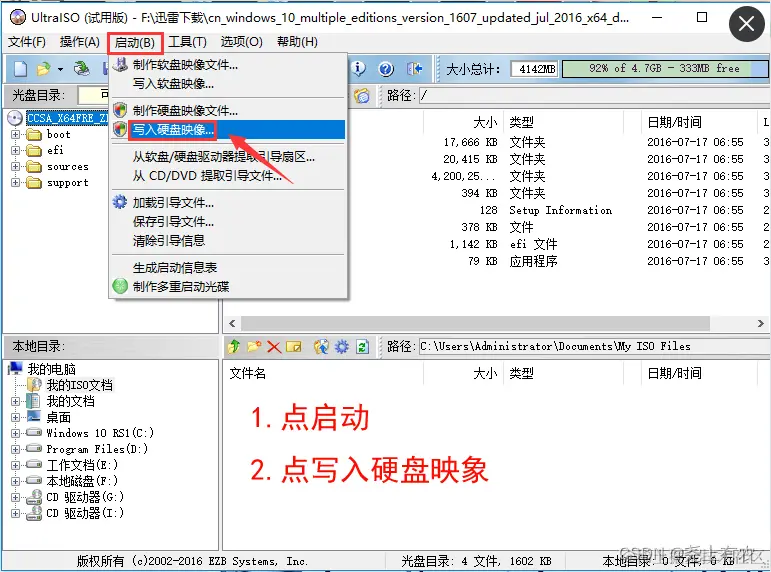Open the 帮助(H) menu
This screenshot has height=572, width=771.
(297, 42)
